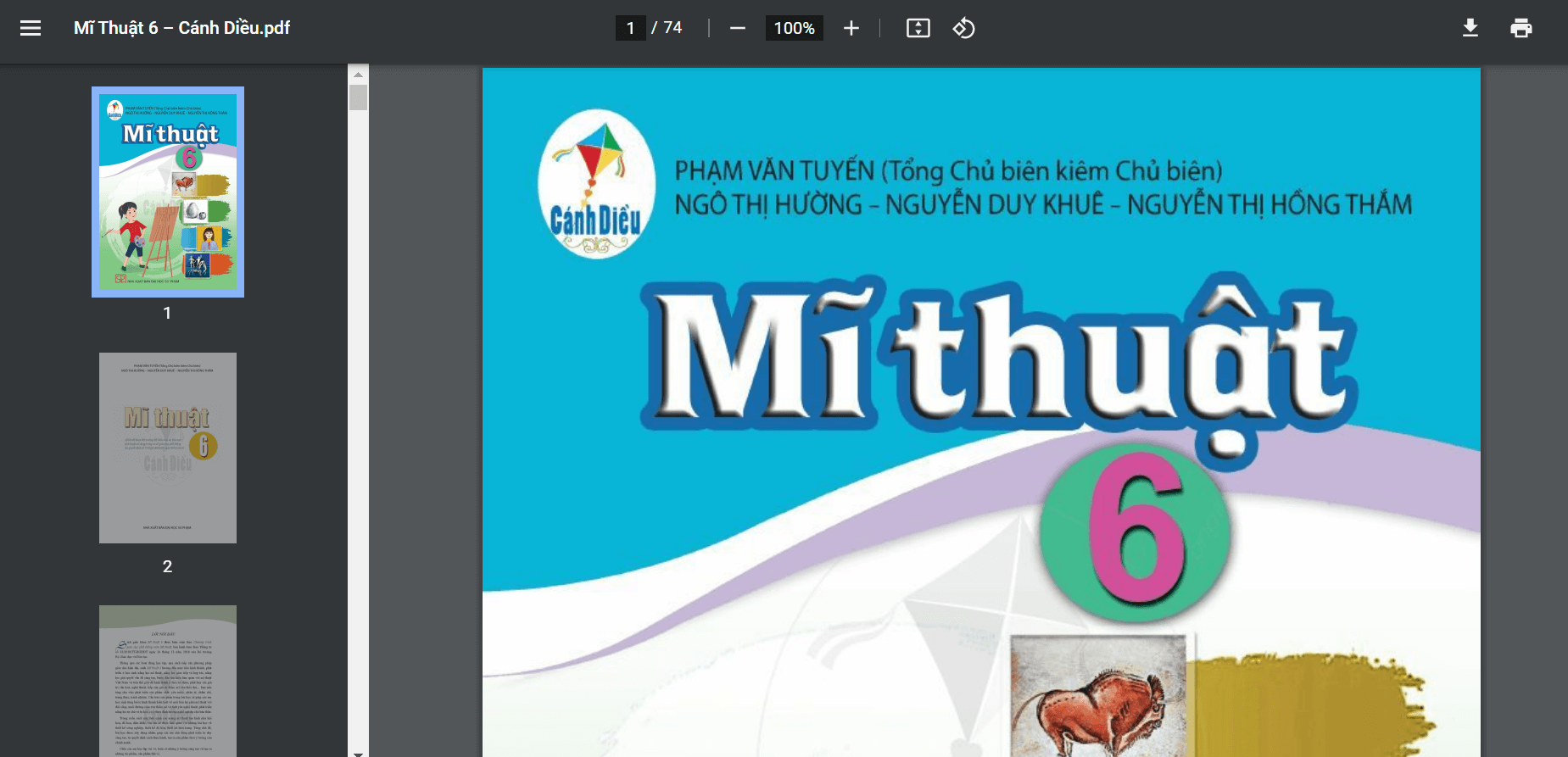The image size is (1568, 757).
Task: Print the document
Action: point(1521,28)
